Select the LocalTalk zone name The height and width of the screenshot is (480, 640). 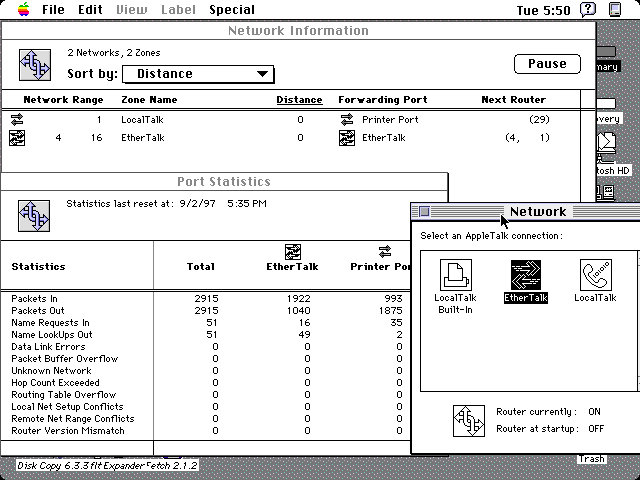point(142,120)
